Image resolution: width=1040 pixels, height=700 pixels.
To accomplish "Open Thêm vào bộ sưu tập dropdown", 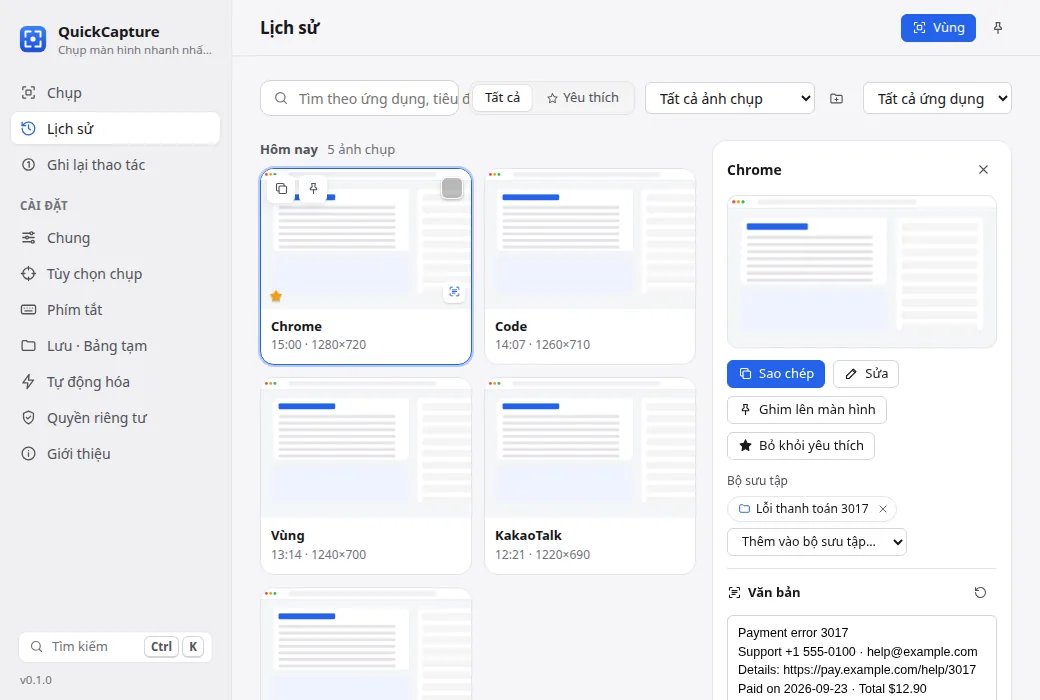I will point(816,542).
